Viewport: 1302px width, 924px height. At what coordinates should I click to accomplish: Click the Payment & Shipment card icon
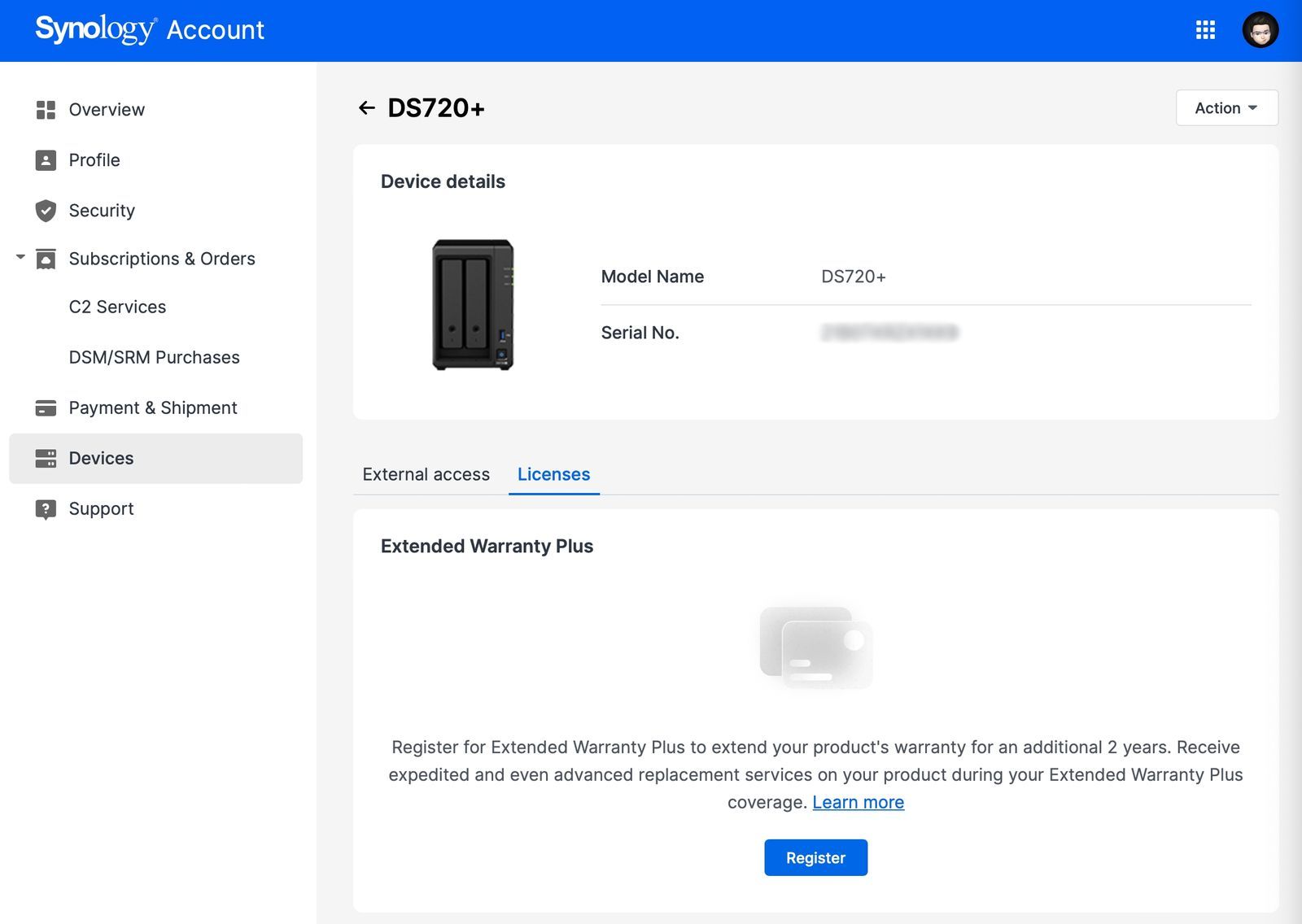coord(46,408)
